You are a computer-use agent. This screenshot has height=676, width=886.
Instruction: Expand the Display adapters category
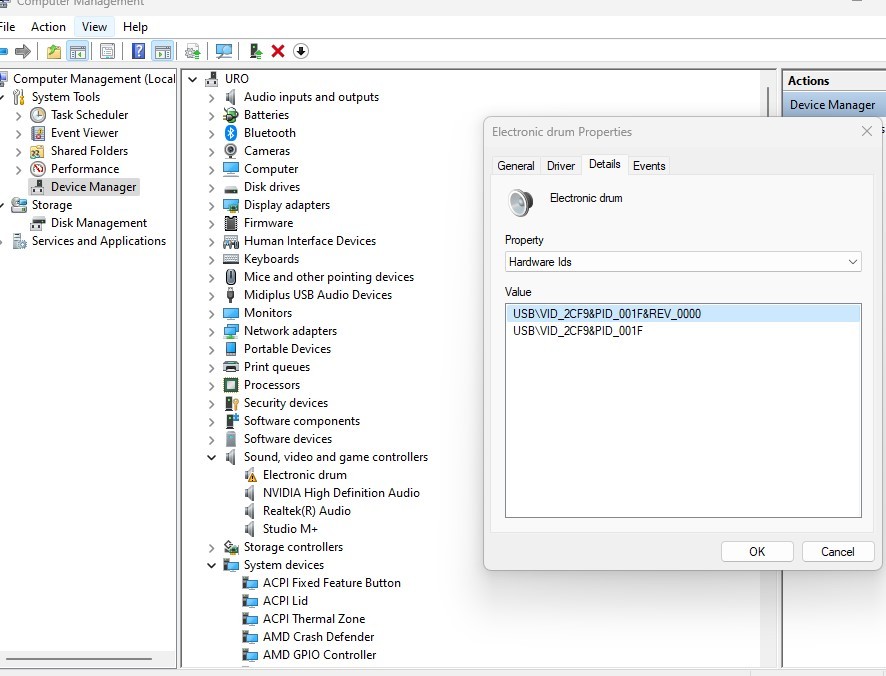coord(211,206)
